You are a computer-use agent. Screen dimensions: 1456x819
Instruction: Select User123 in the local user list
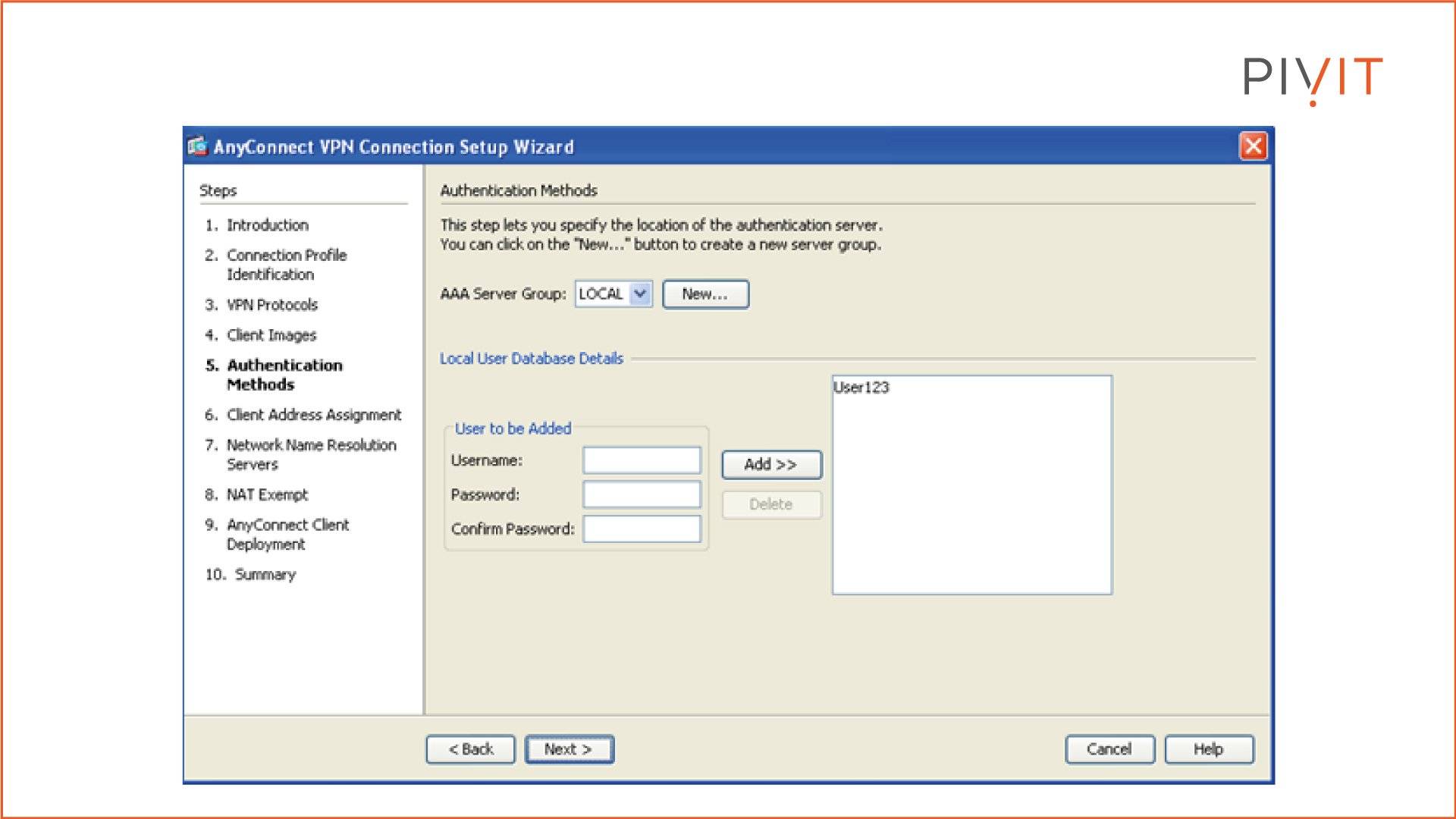click(861, 388)
